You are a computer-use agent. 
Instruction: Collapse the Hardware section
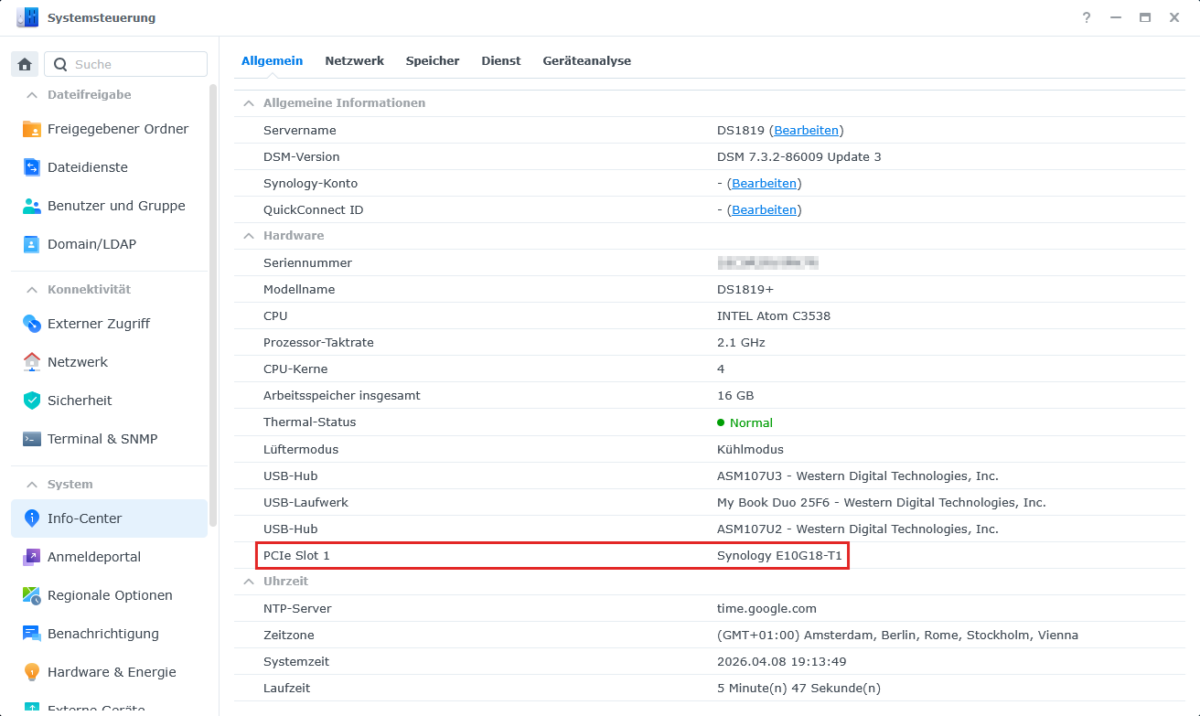click(x=248, y=236)
